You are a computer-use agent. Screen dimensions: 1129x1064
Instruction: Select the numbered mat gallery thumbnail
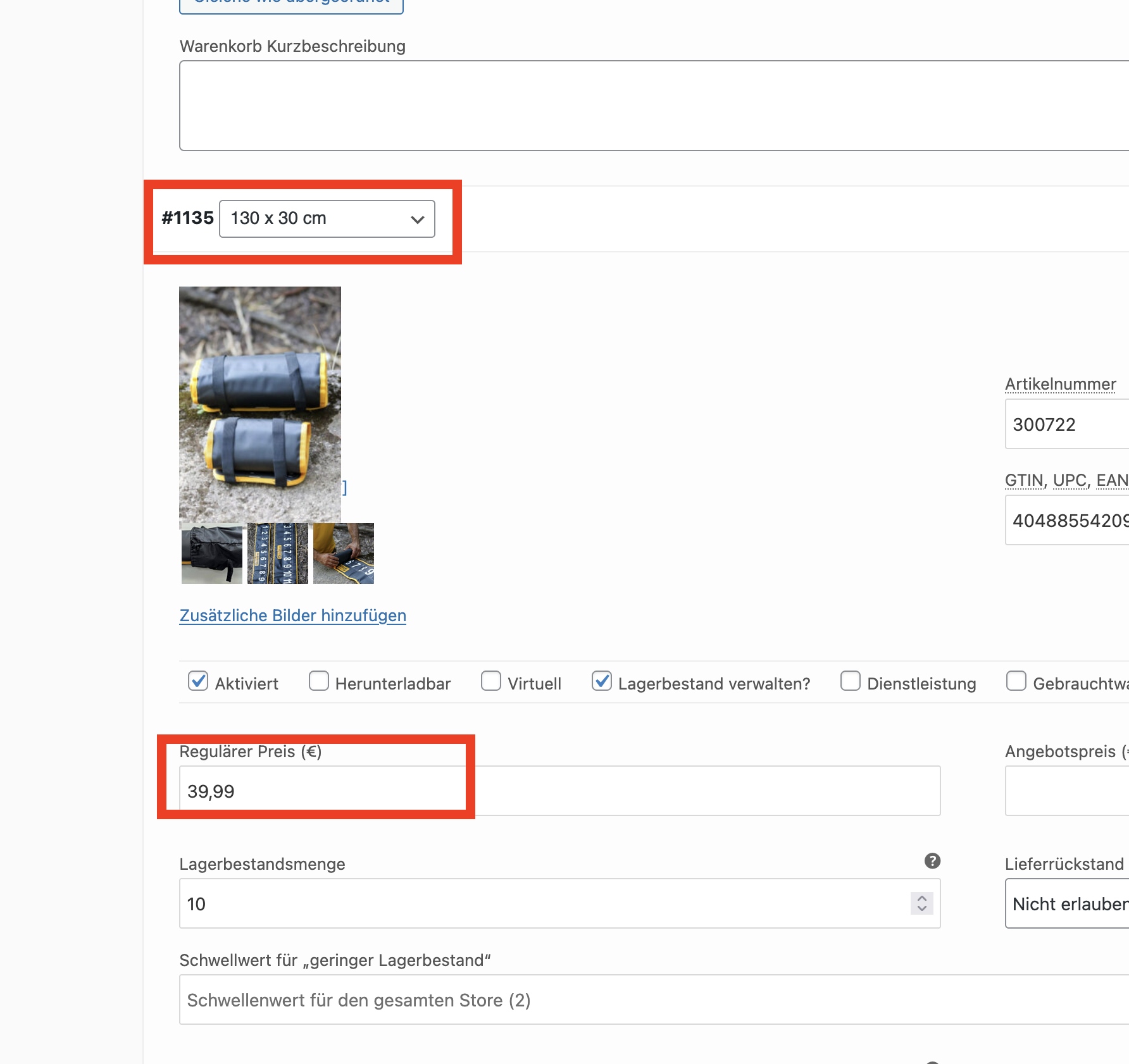click(278, 554)
